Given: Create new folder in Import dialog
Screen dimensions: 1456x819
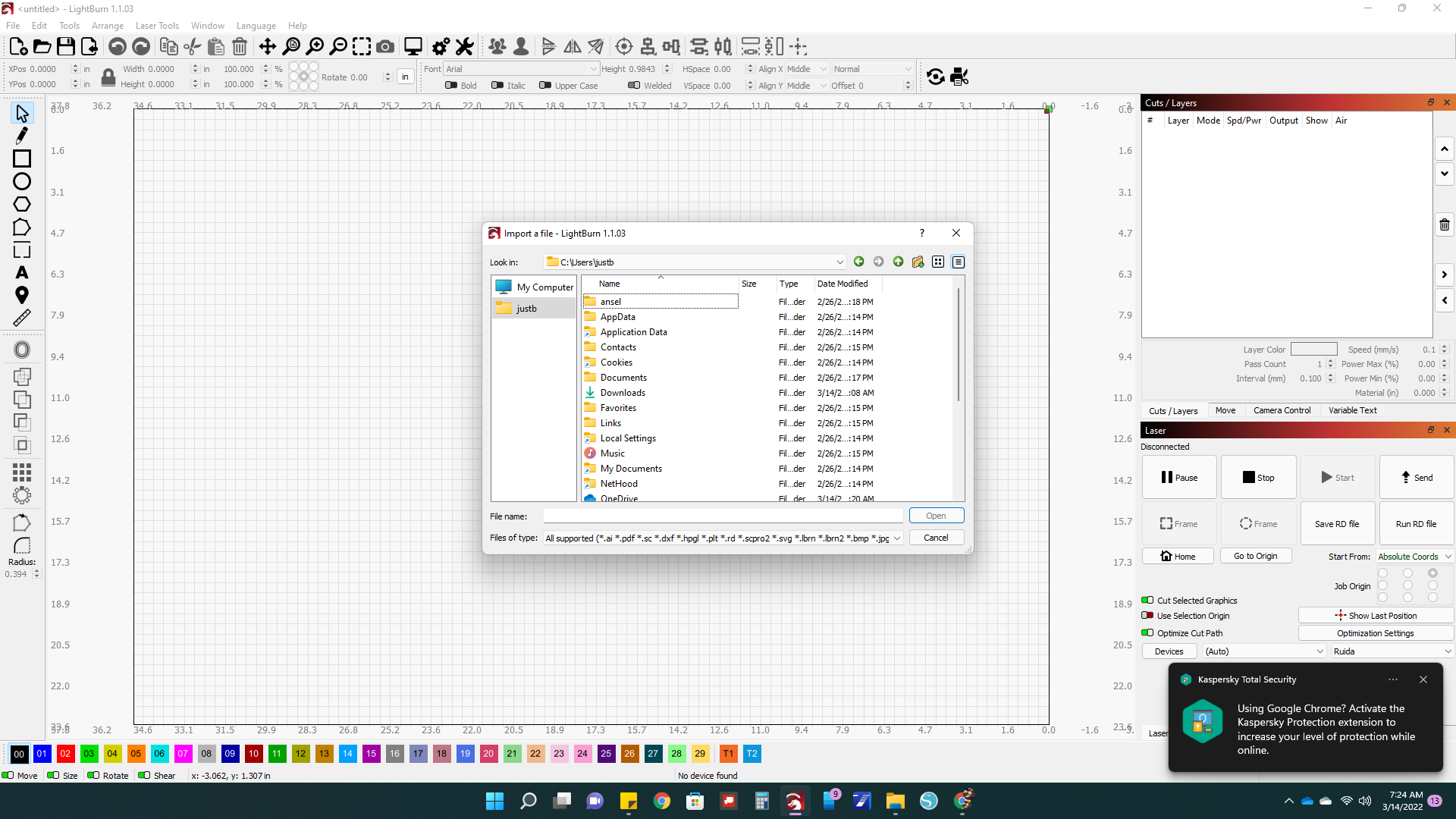Looking at the screenshot, I should coord(918,262).
